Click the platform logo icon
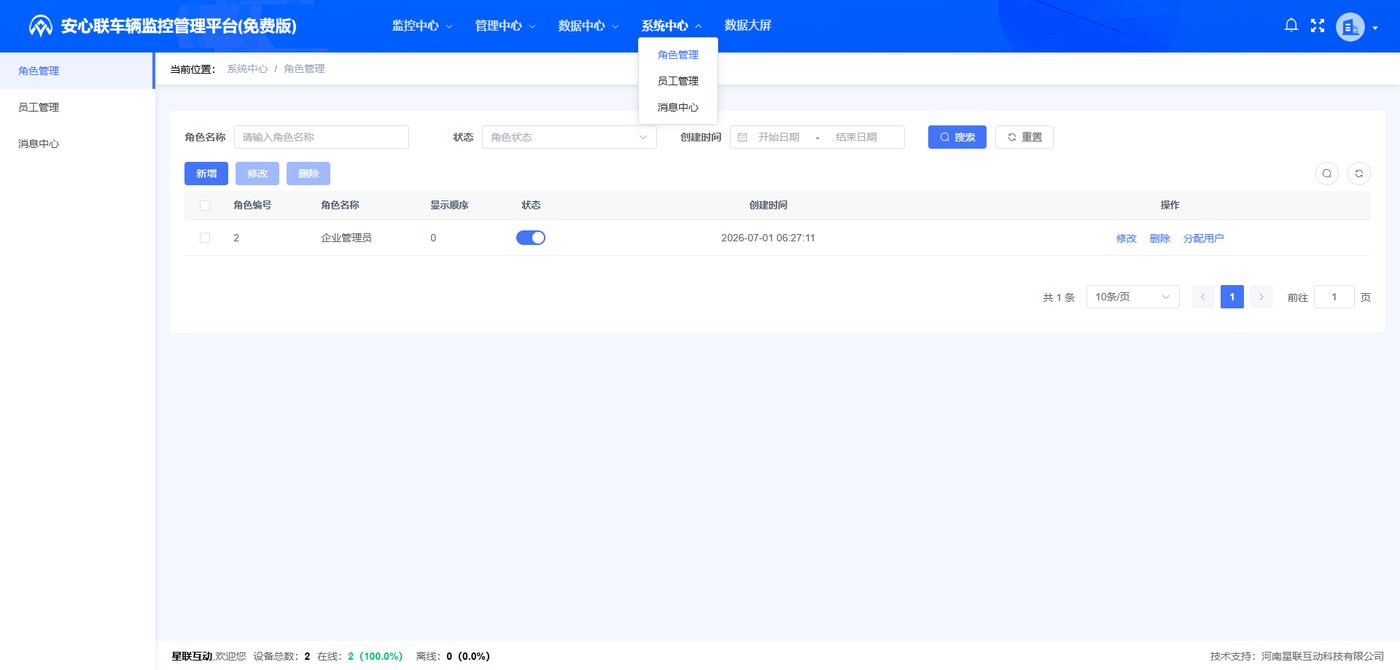1400x670 pixels. coord(40,26)
